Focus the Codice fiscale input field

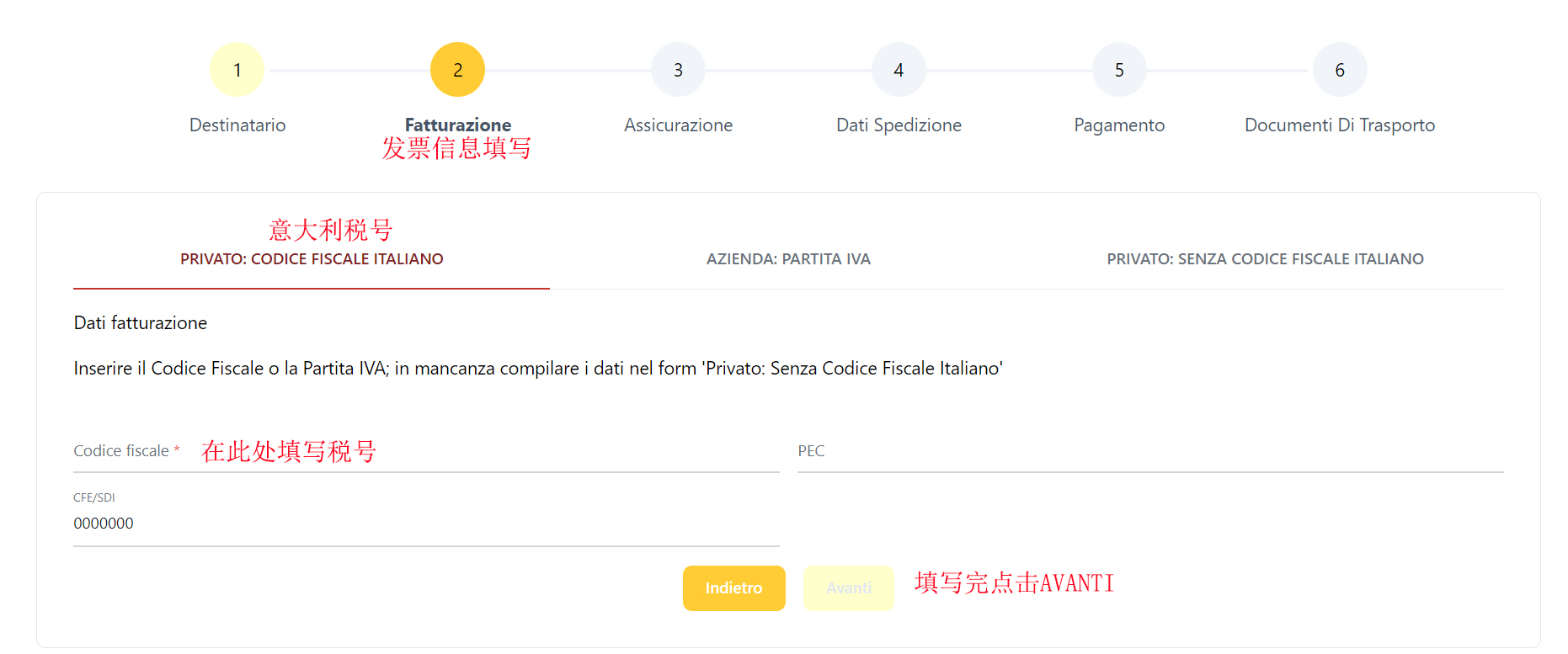426,451
